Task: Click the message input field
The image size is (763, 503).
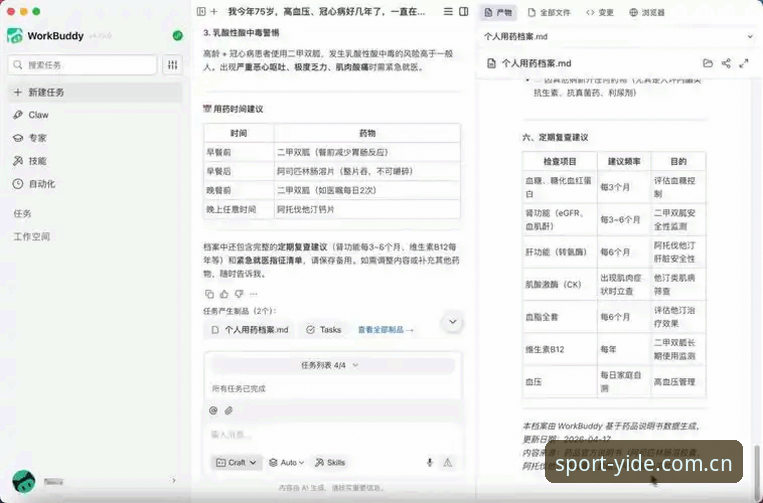Action: (x=332, y=434)
